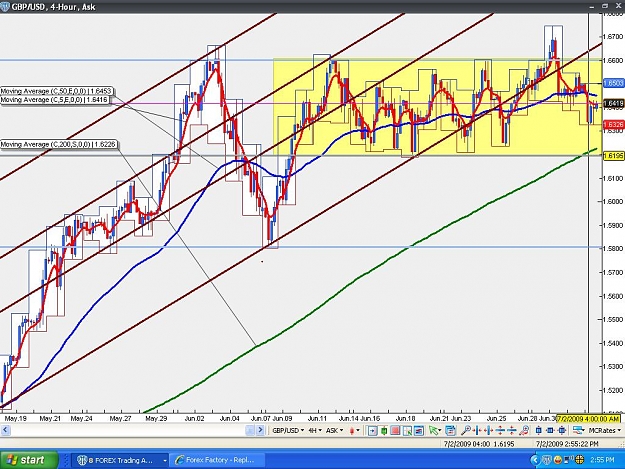This screenshot has width=625, height=469.
Task: Click the zoom in magnifier icon
Action: 466,430
